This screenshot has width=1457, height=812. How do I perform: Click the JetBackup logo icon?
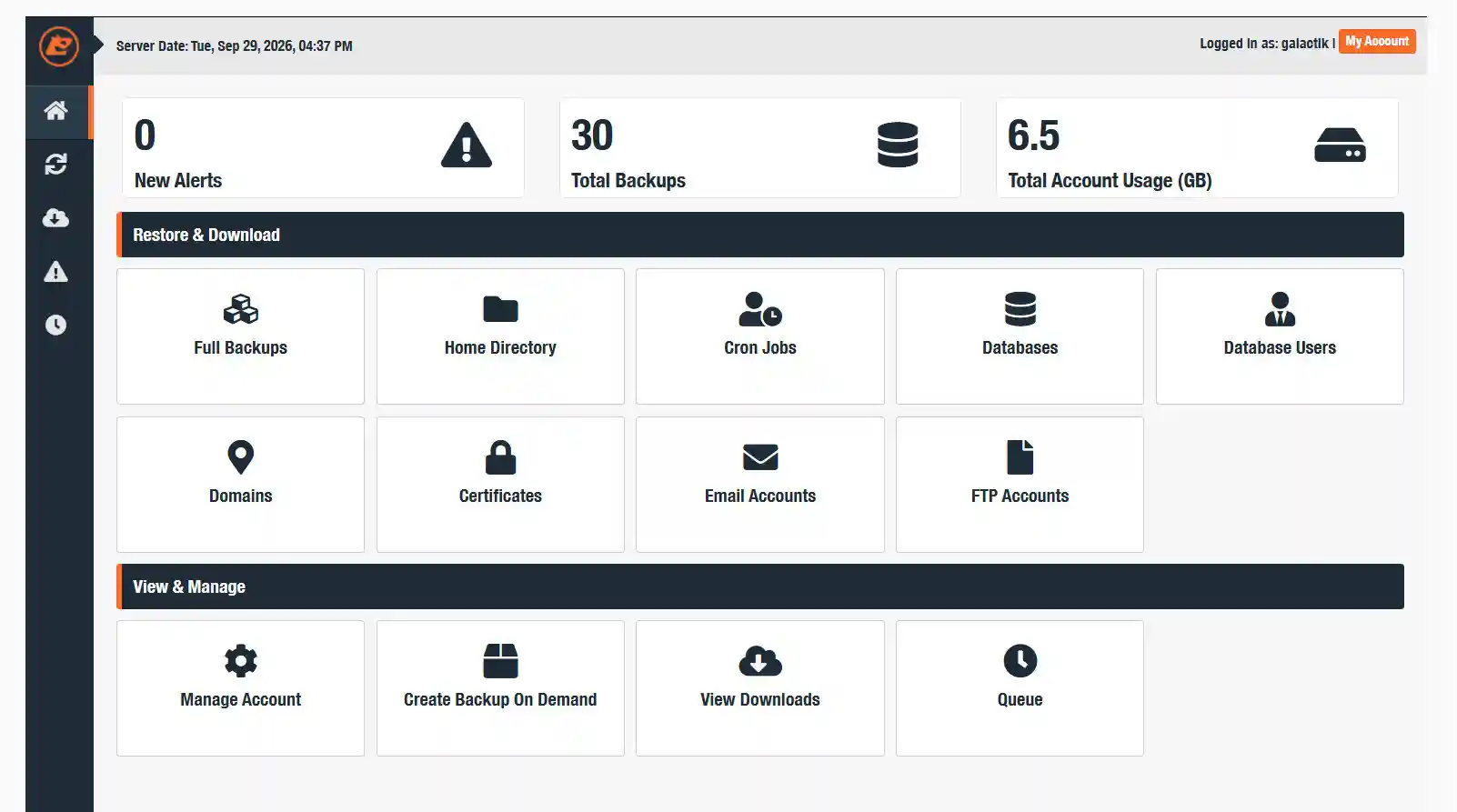(x=59, y=45)
